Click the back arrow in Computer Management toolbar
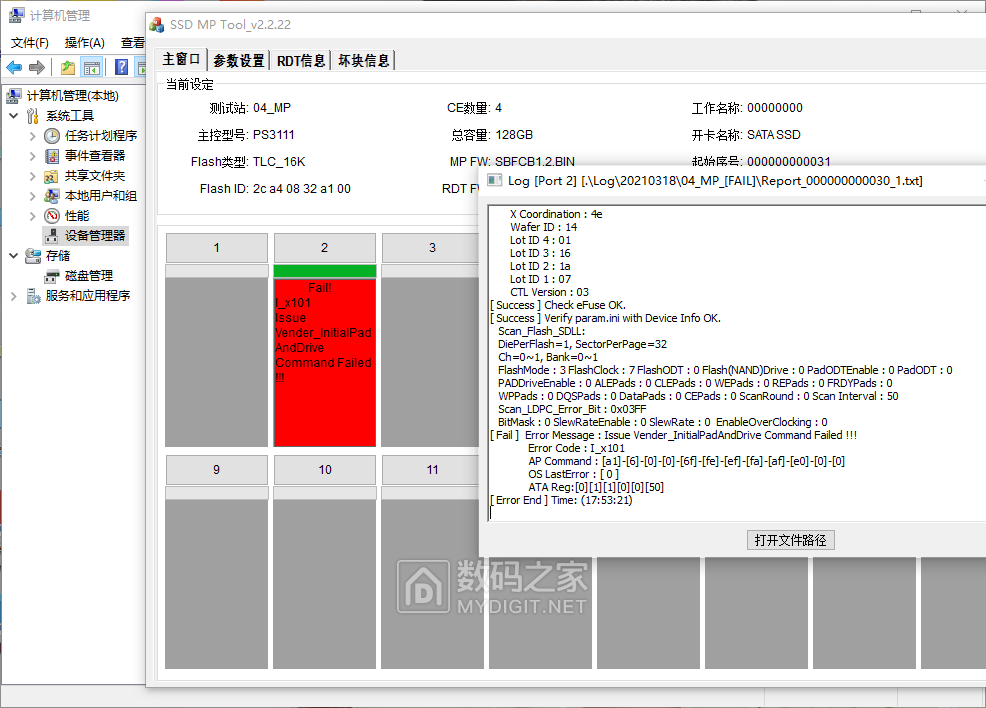This screenshot has width=986, height=708. coord(14,67)
